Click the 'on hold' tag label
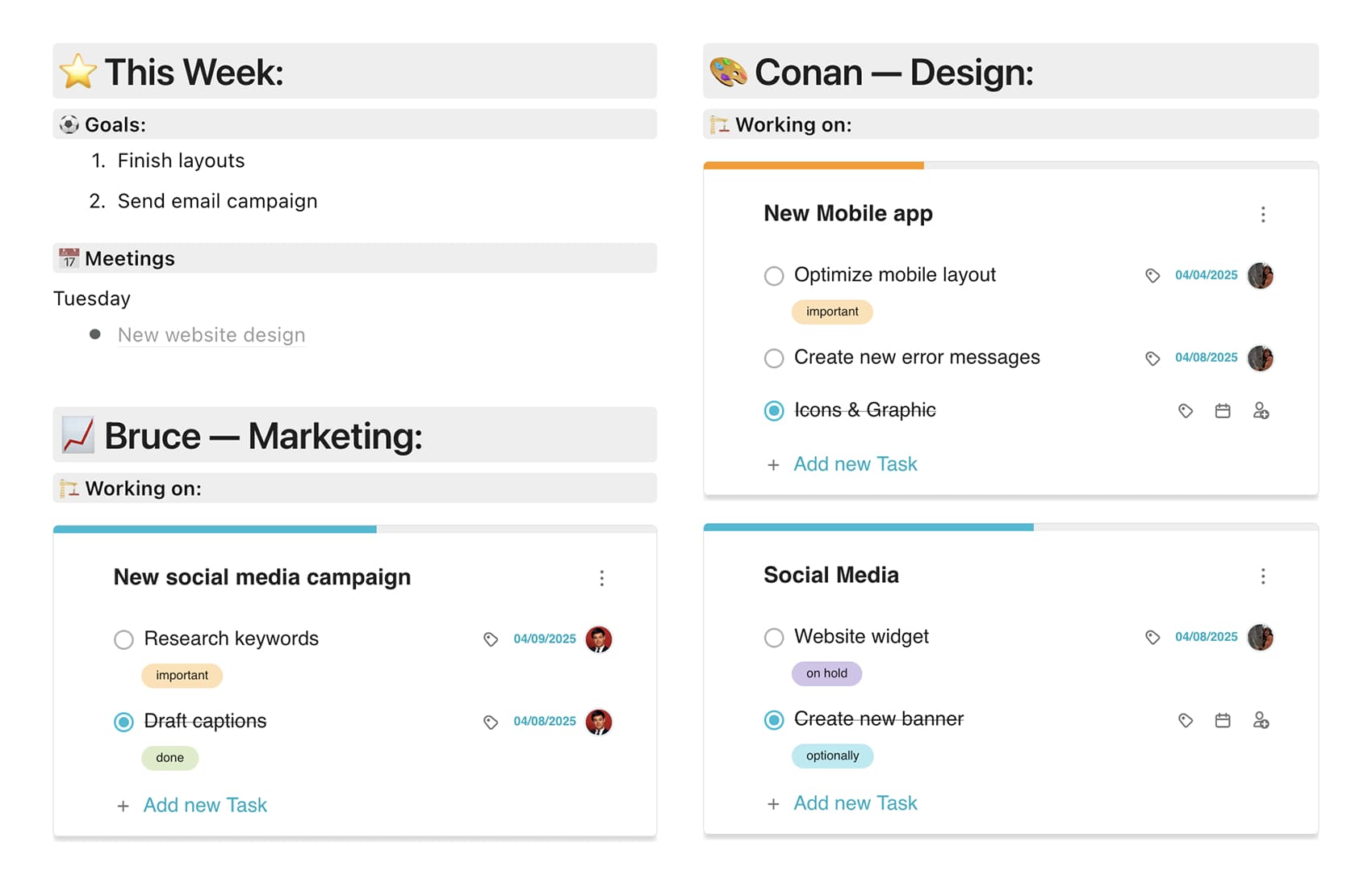The height and width of the screenshot is (888, 1372). [826, 673]
